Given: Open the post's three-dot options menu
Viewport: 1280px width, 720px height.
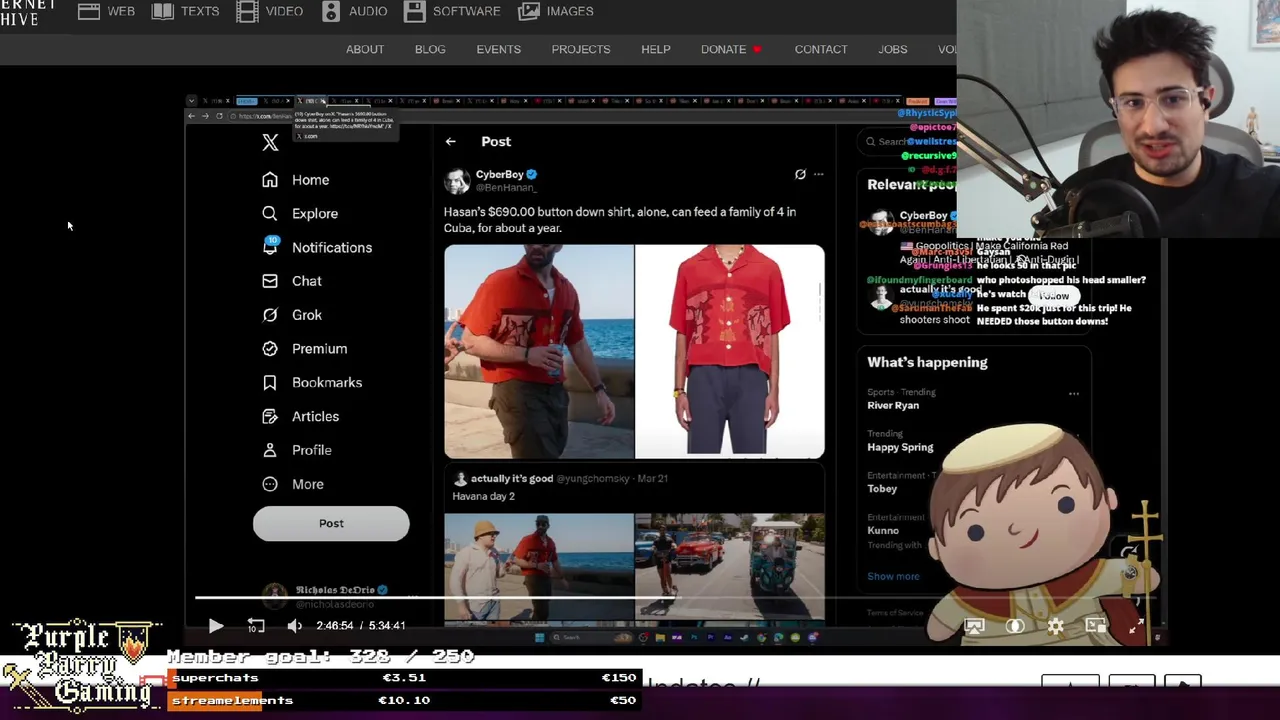Looking at the screenshot, I should pos(818,174).
